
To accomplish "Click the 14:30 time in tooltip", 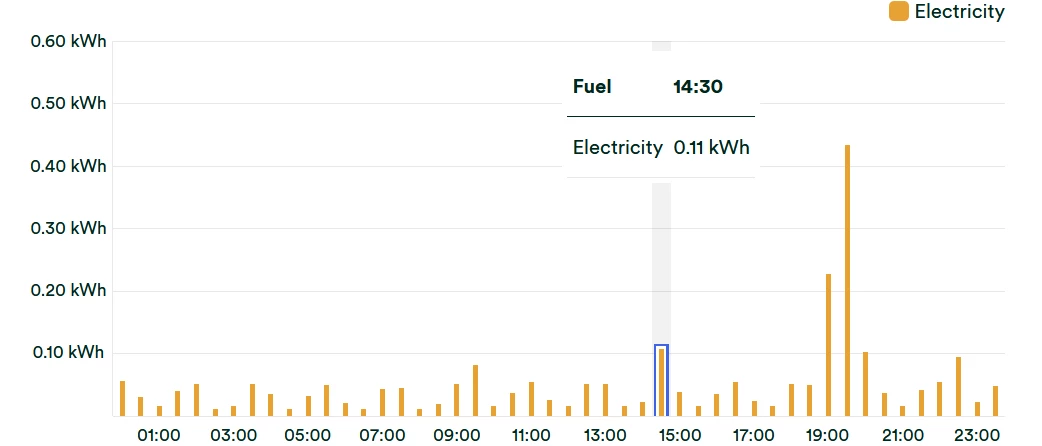I will [698, 87].
